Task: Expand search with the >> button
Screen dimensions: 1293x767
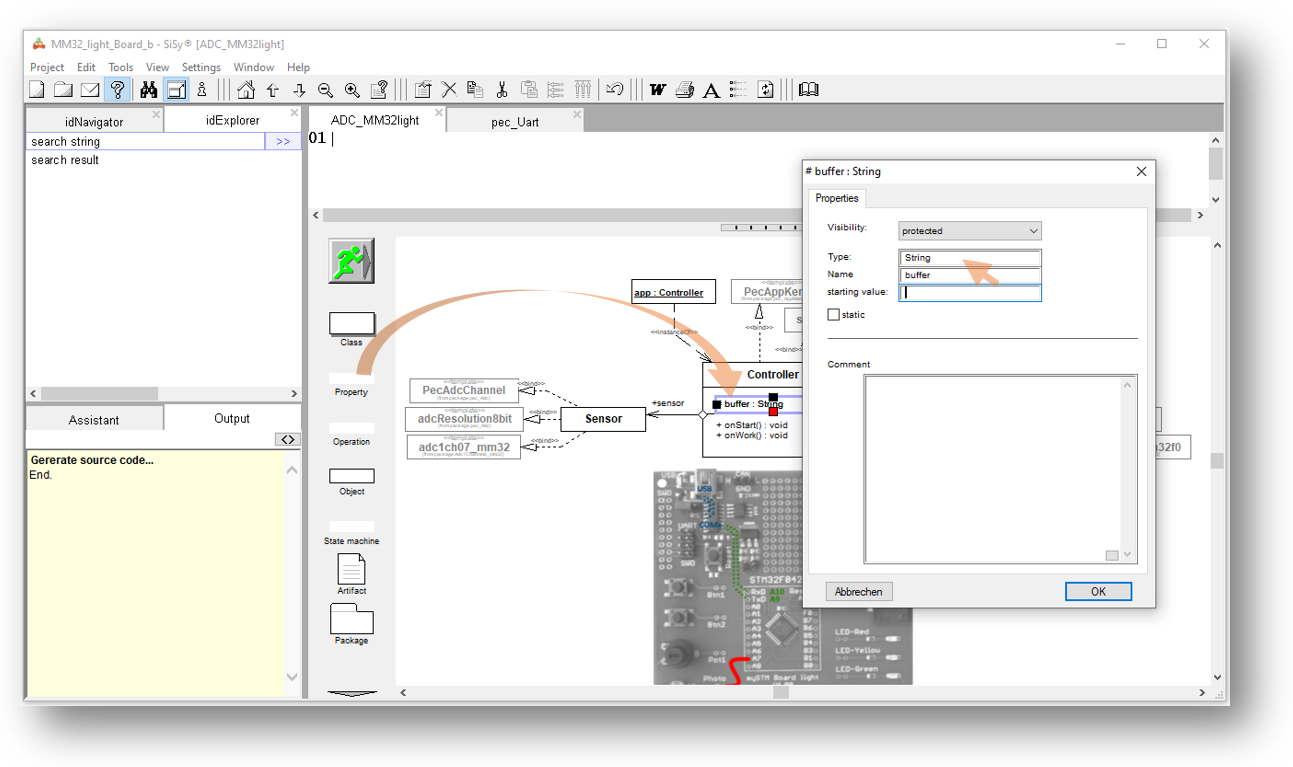Action: [283, 142]
